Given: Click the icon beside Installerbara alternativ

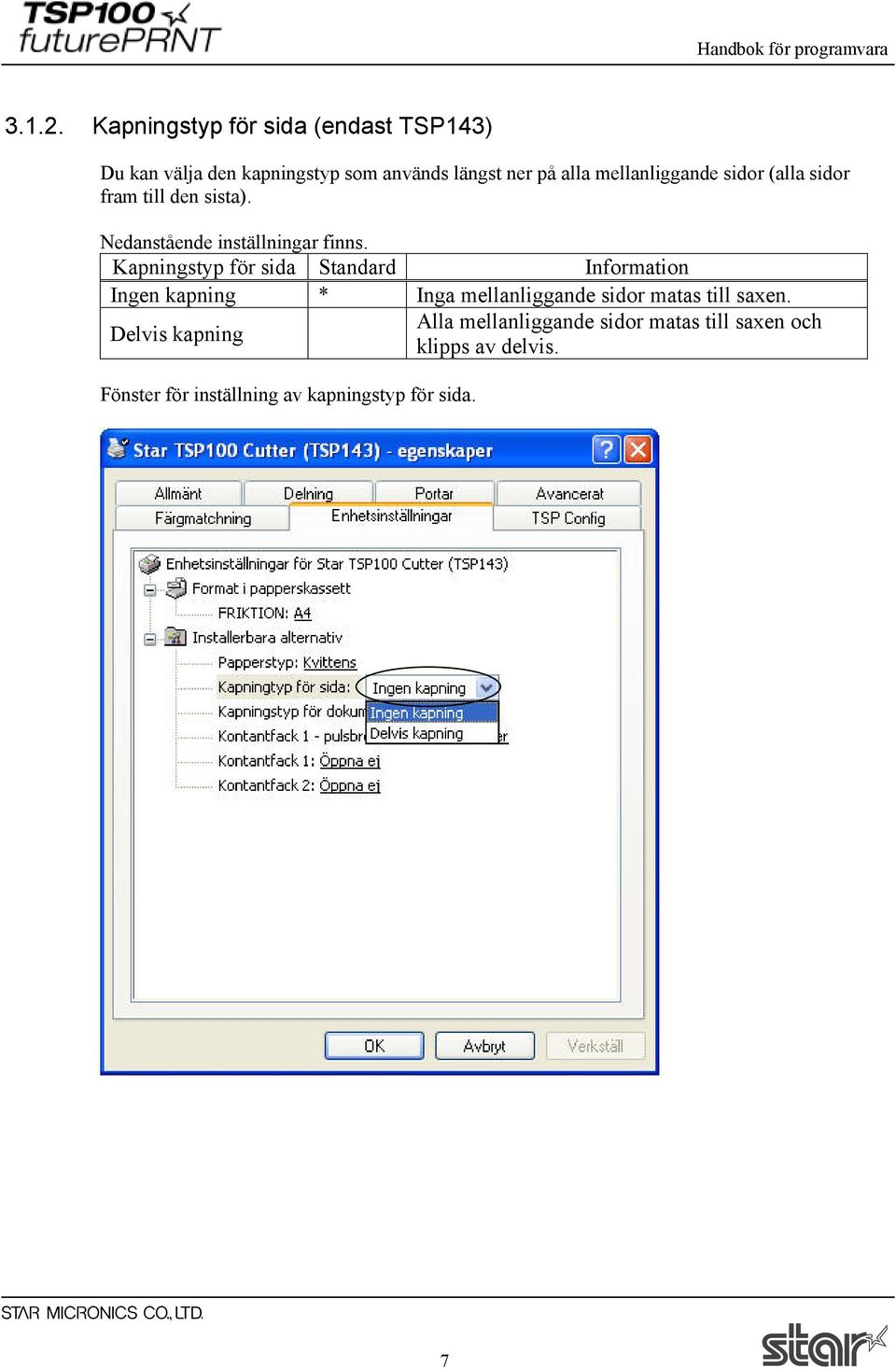Looking at the screenshot, I should tap(175, 637).
